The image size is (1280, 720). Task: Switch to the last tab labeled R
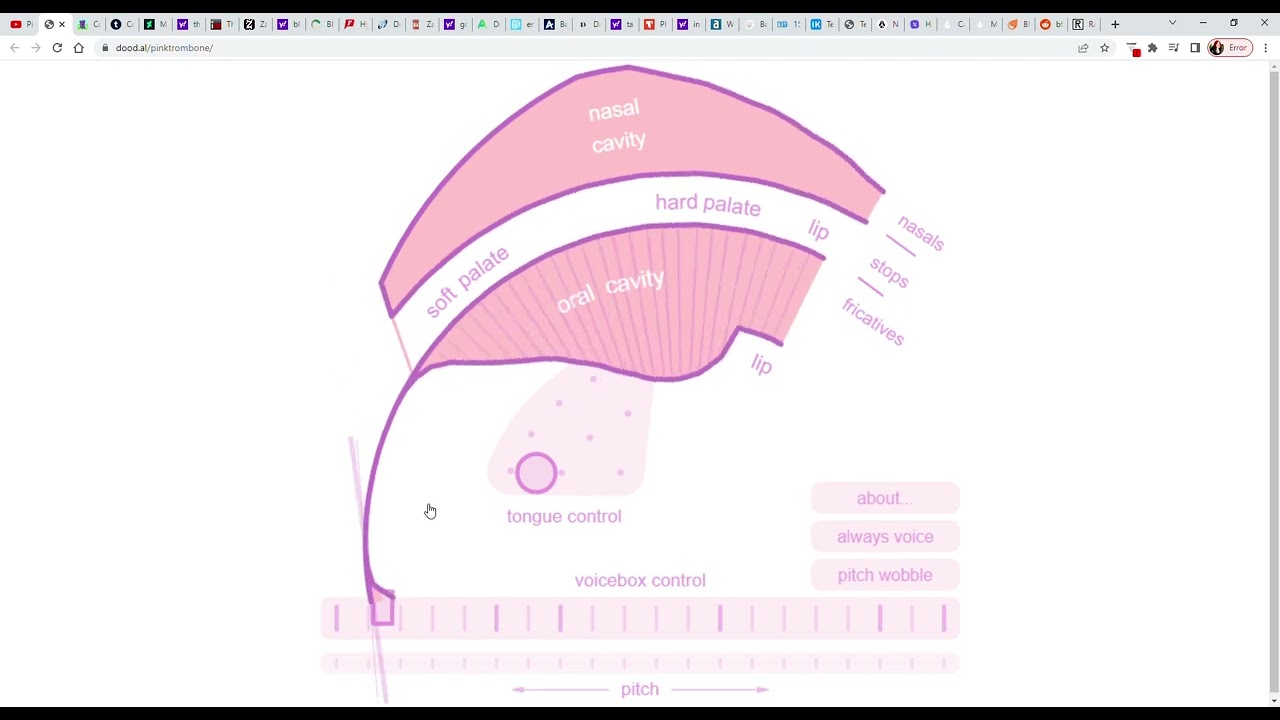(x=1084, y=24)
